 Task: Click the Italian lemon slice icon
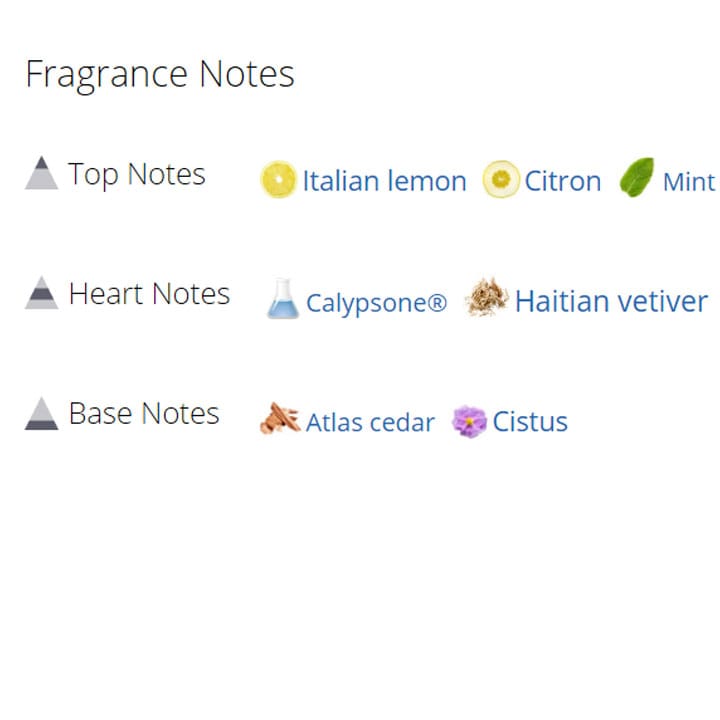click(278, 180)
